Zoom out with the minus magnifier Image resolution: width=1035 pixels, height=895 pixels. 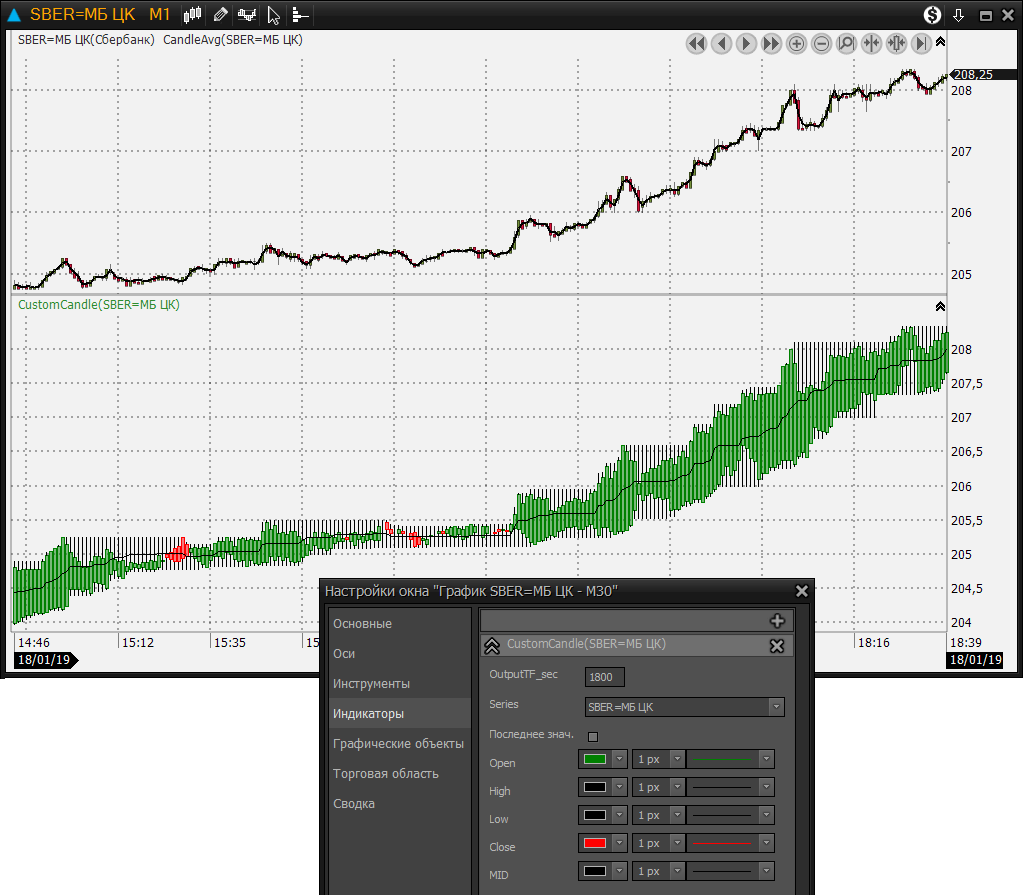point(821,43)
